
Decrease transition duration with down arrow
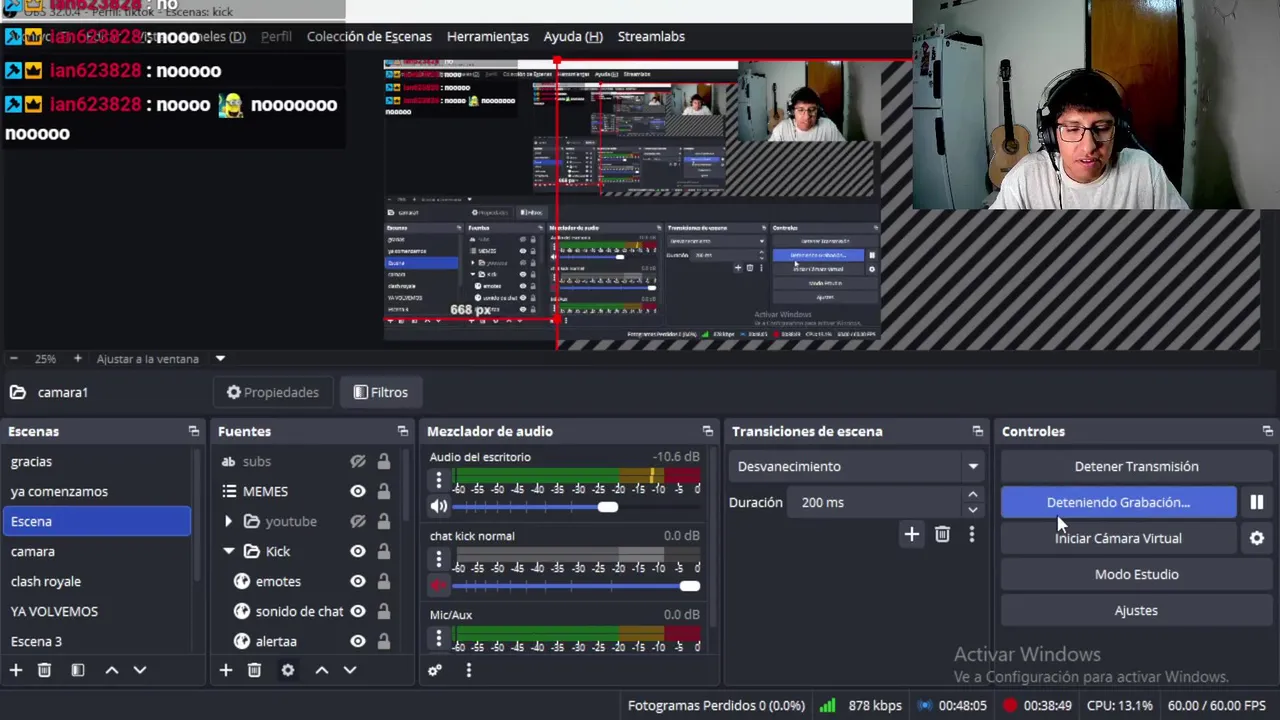pos(973,509)
